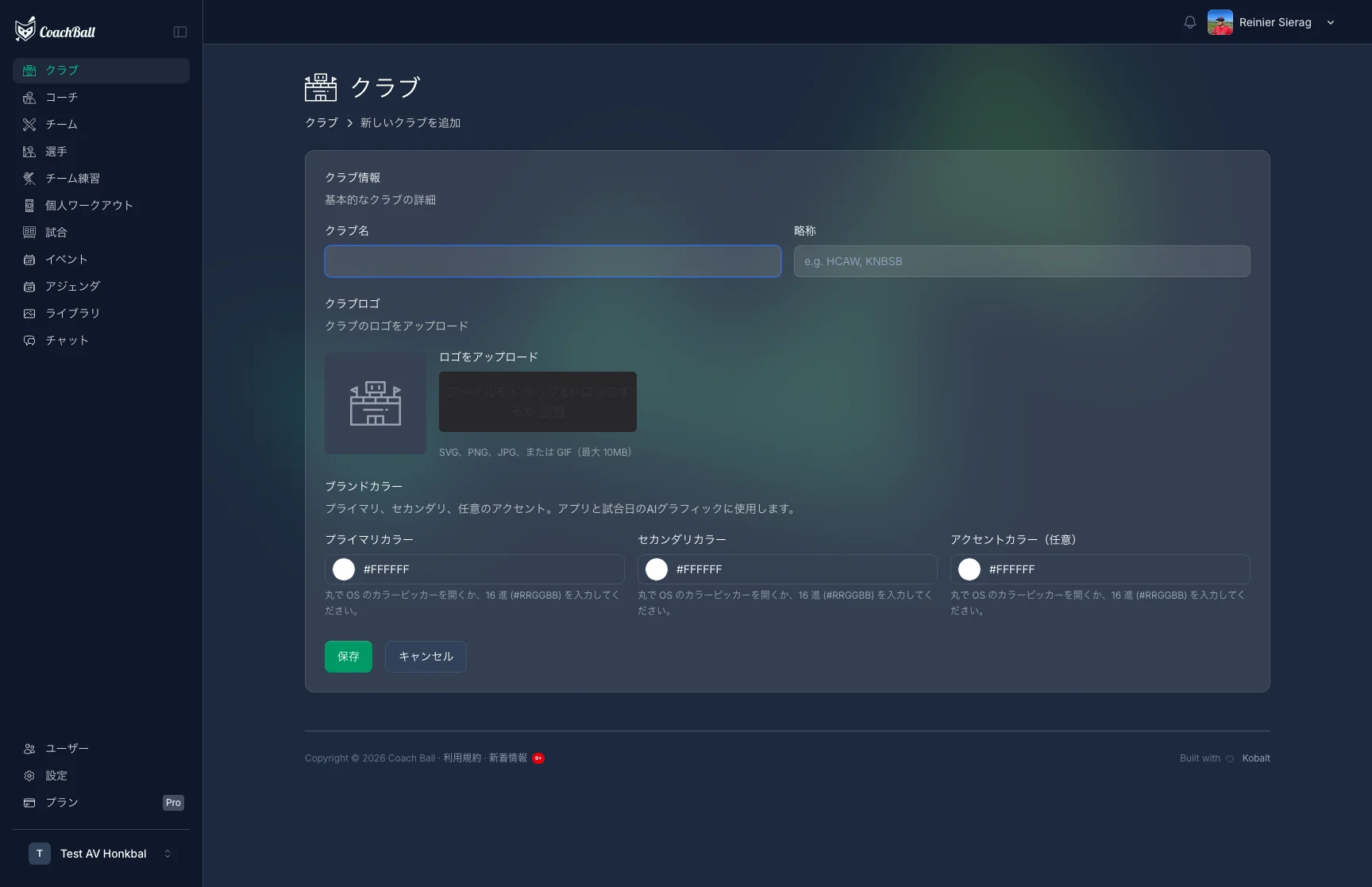The height and width of the screenshot is (887, 1372).
Task: Collapse the sidebar panel toggle
Action: [180, 32]
